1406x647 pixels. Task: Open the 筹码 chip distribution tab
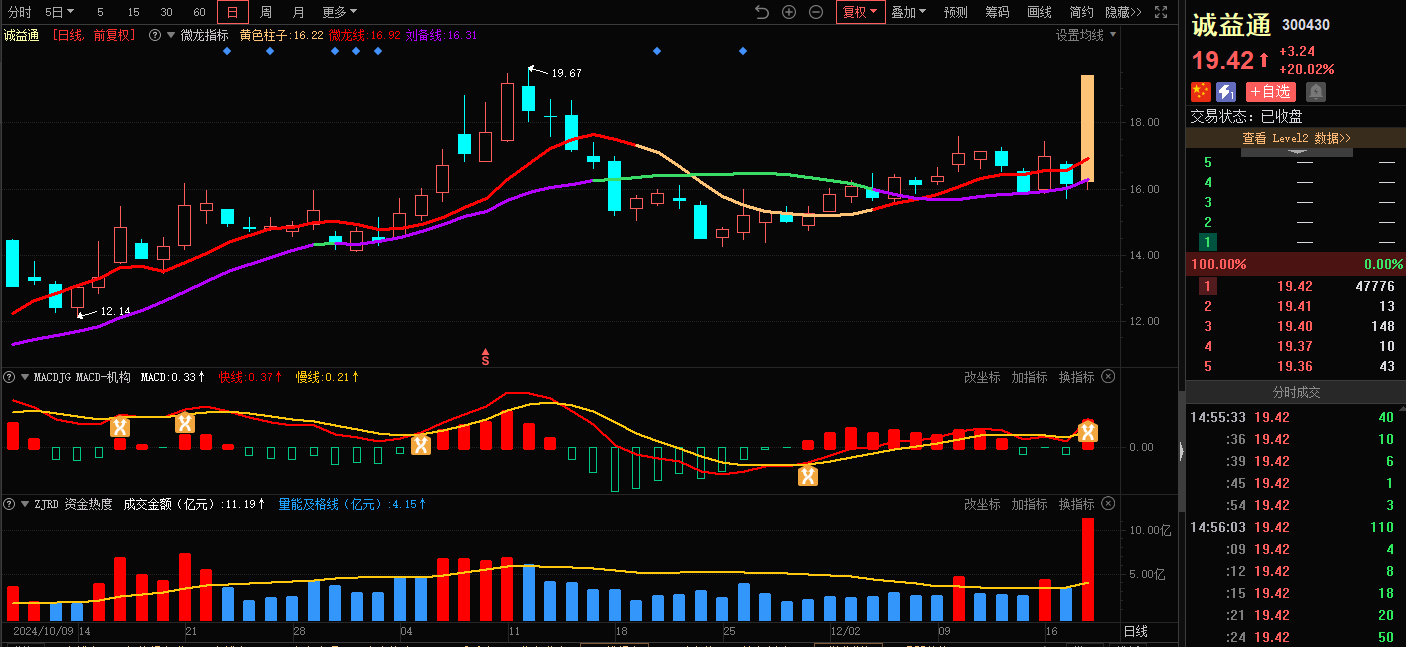pyautogui.click(x=997, y=12)
